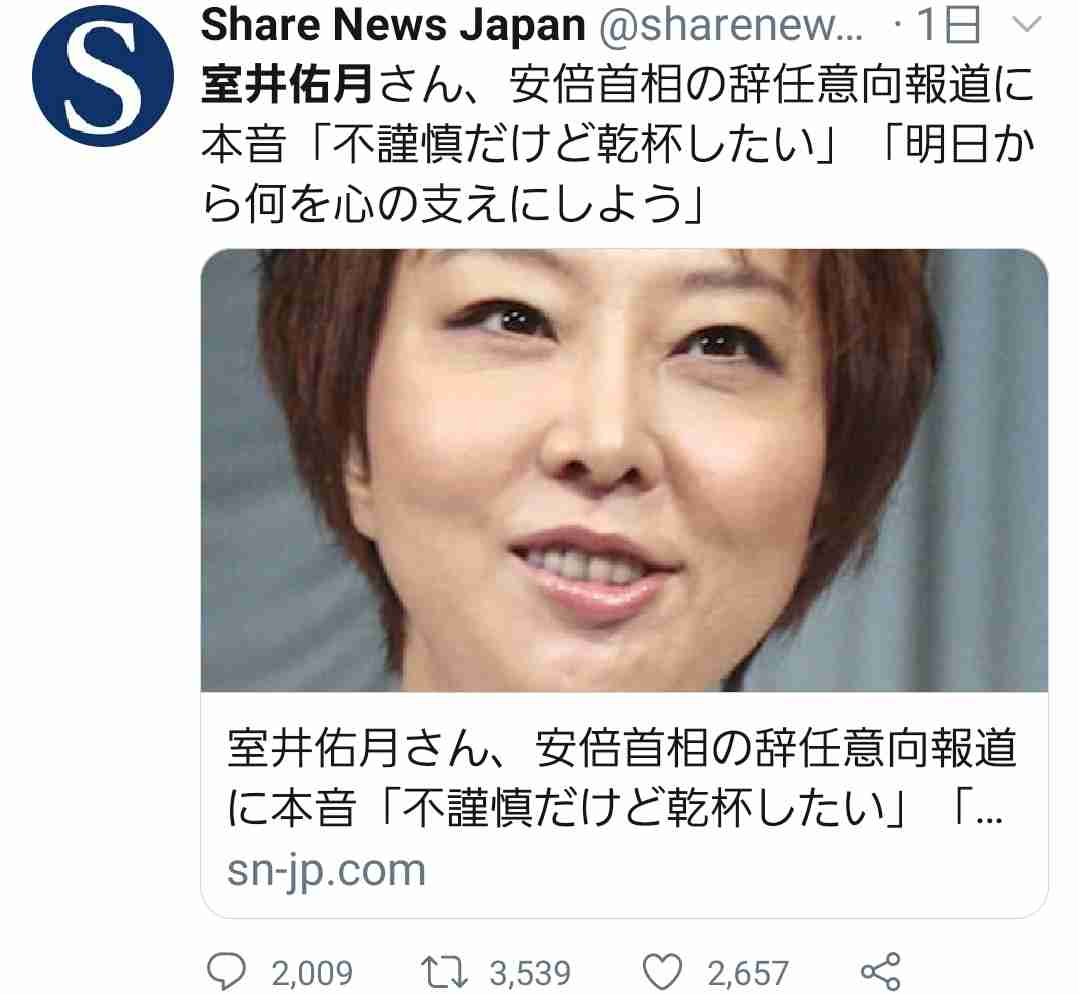
Task: Open the share icon for this tweet
Action: click(880, 972)
